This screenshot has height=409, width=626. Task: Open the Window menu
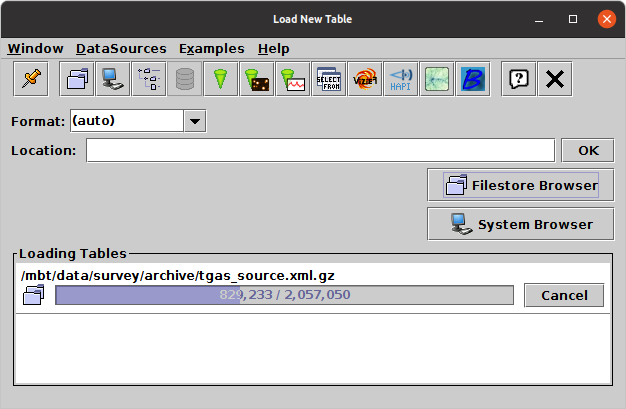click(35, 48)
